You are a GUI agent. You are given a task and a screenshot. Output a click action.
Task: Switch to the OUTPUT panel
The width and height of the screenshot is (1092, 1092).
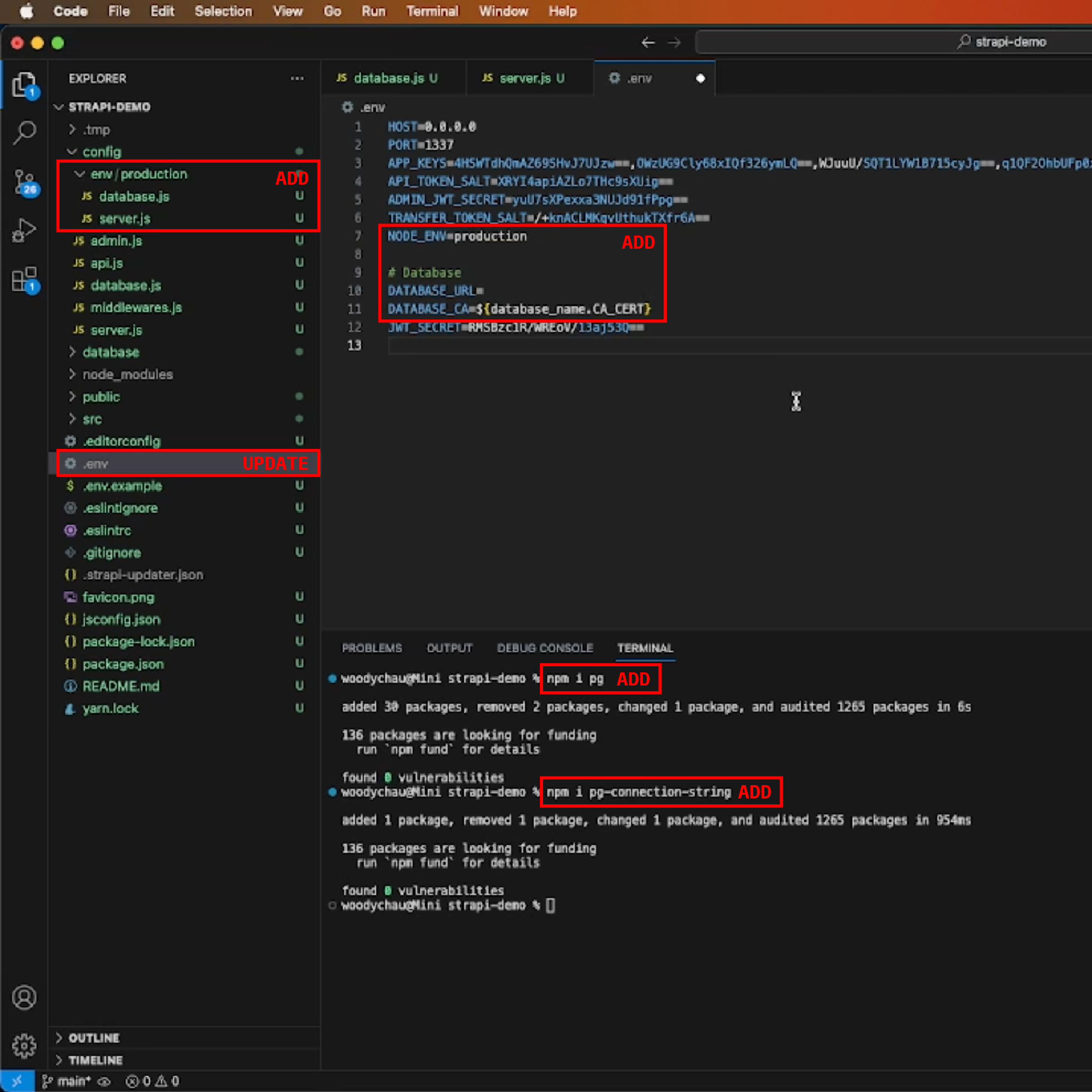(x=449, y=648)
